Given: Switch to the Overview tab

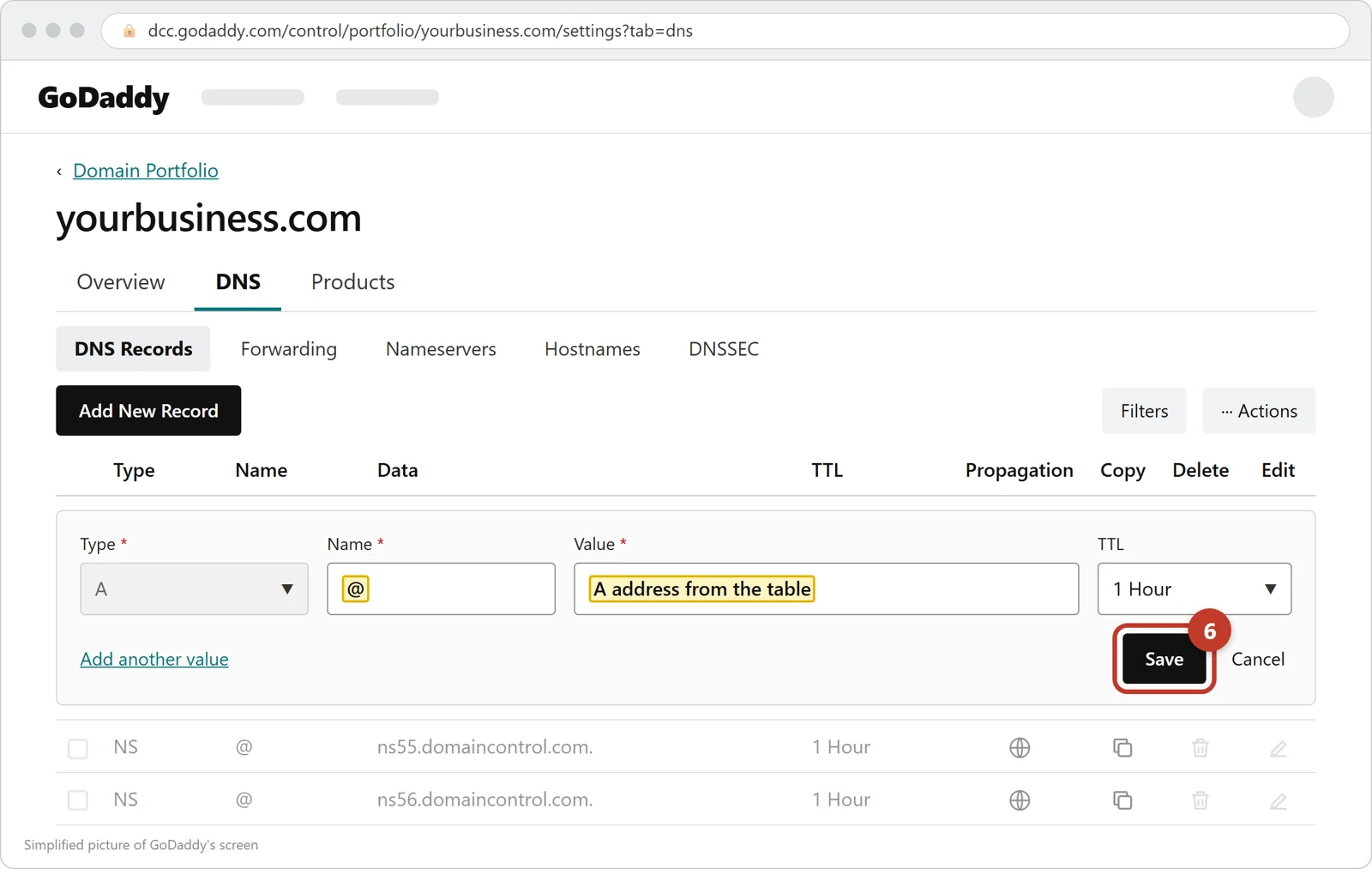Looking at the screenshot, I should click(x=121, y=282).
